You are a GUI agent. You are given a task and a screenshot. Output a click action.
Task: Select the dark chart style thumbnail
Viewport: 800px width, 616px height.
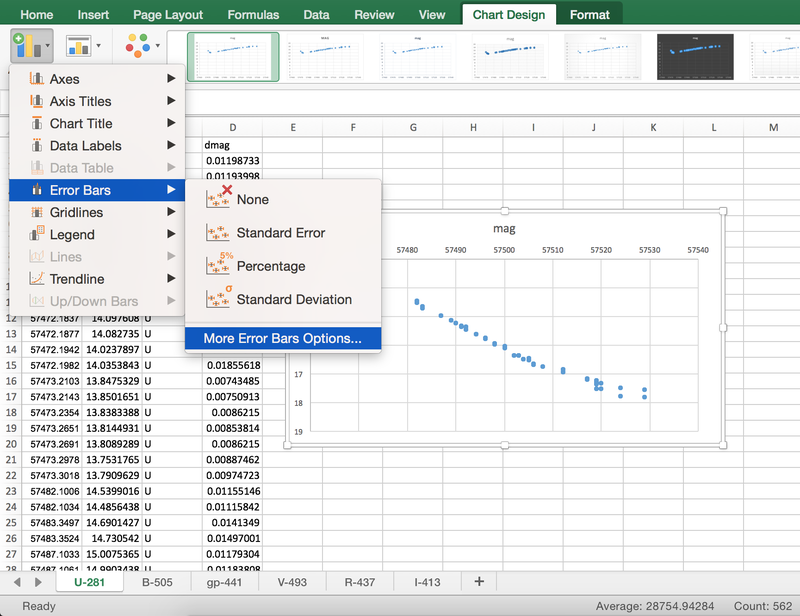696,57
